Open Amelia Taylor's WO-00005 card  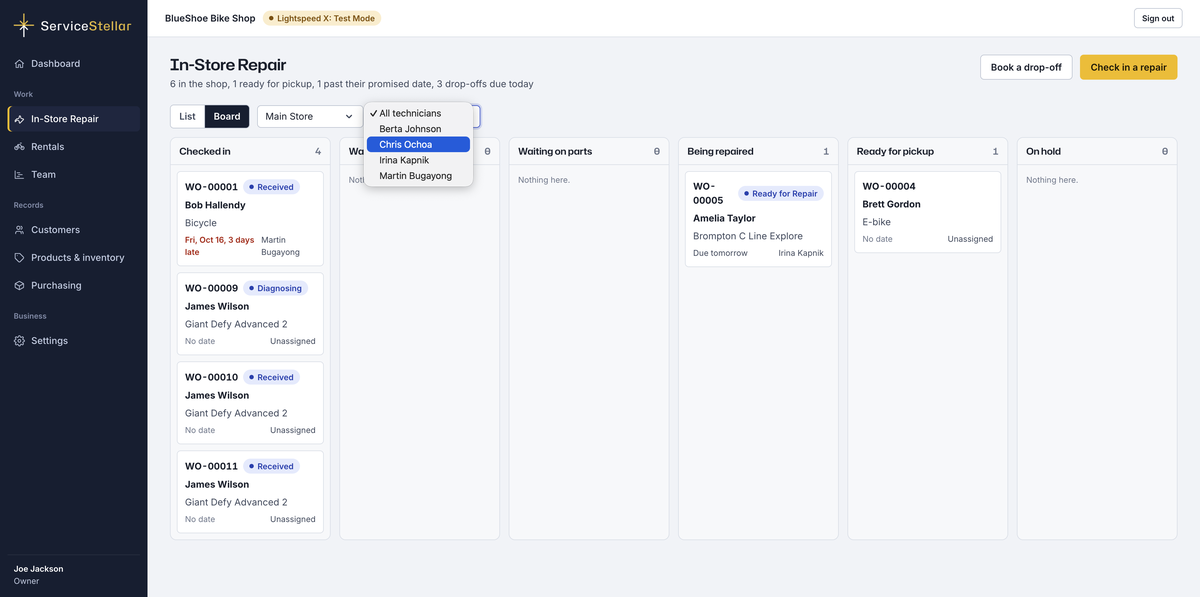(x=758, y=219)
